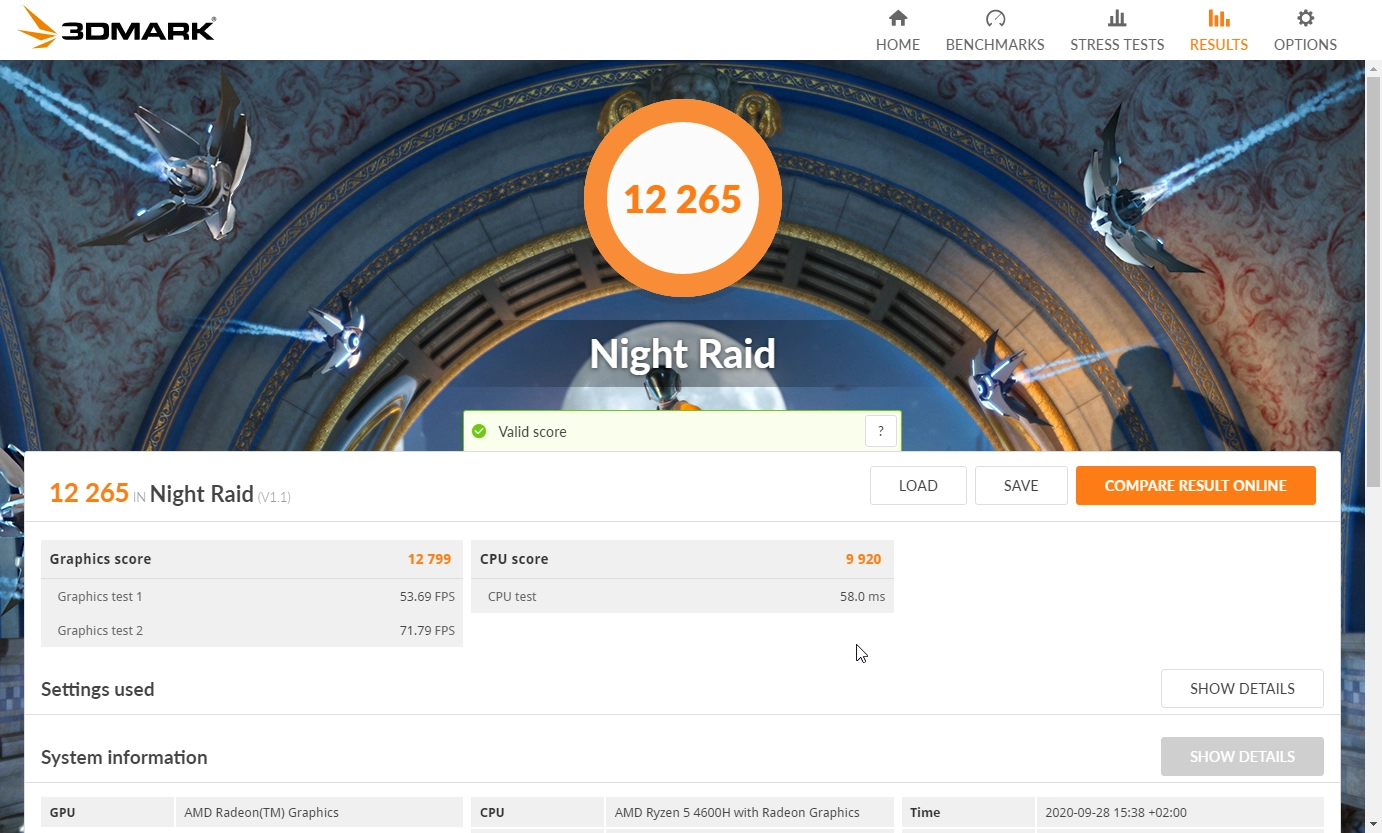
Task: Click the green valid score checkmark icon
Action: click(479, 431)
